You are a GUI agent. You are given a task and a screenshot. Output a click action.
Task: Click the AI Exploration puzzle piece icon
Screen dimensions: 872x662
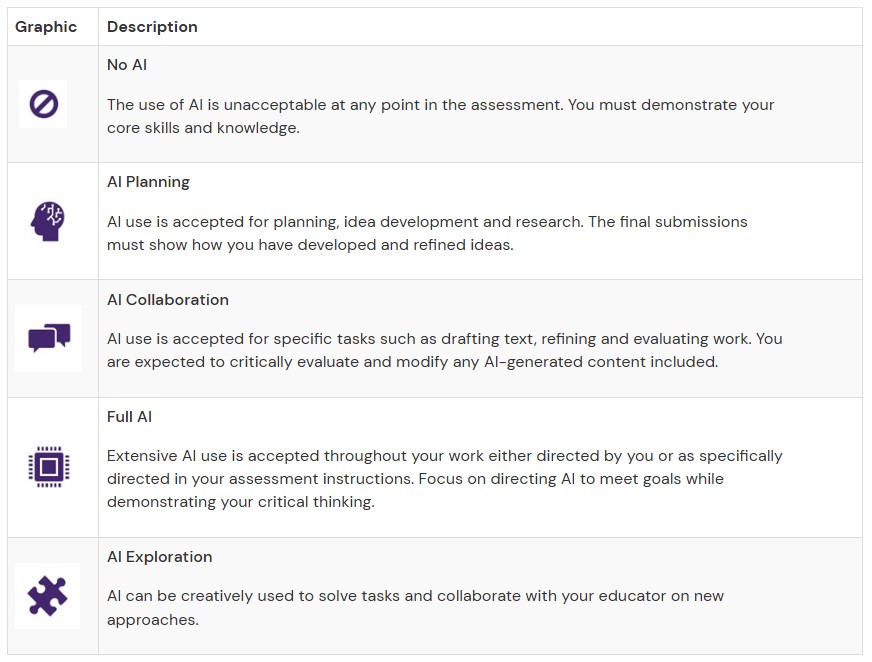47,596
